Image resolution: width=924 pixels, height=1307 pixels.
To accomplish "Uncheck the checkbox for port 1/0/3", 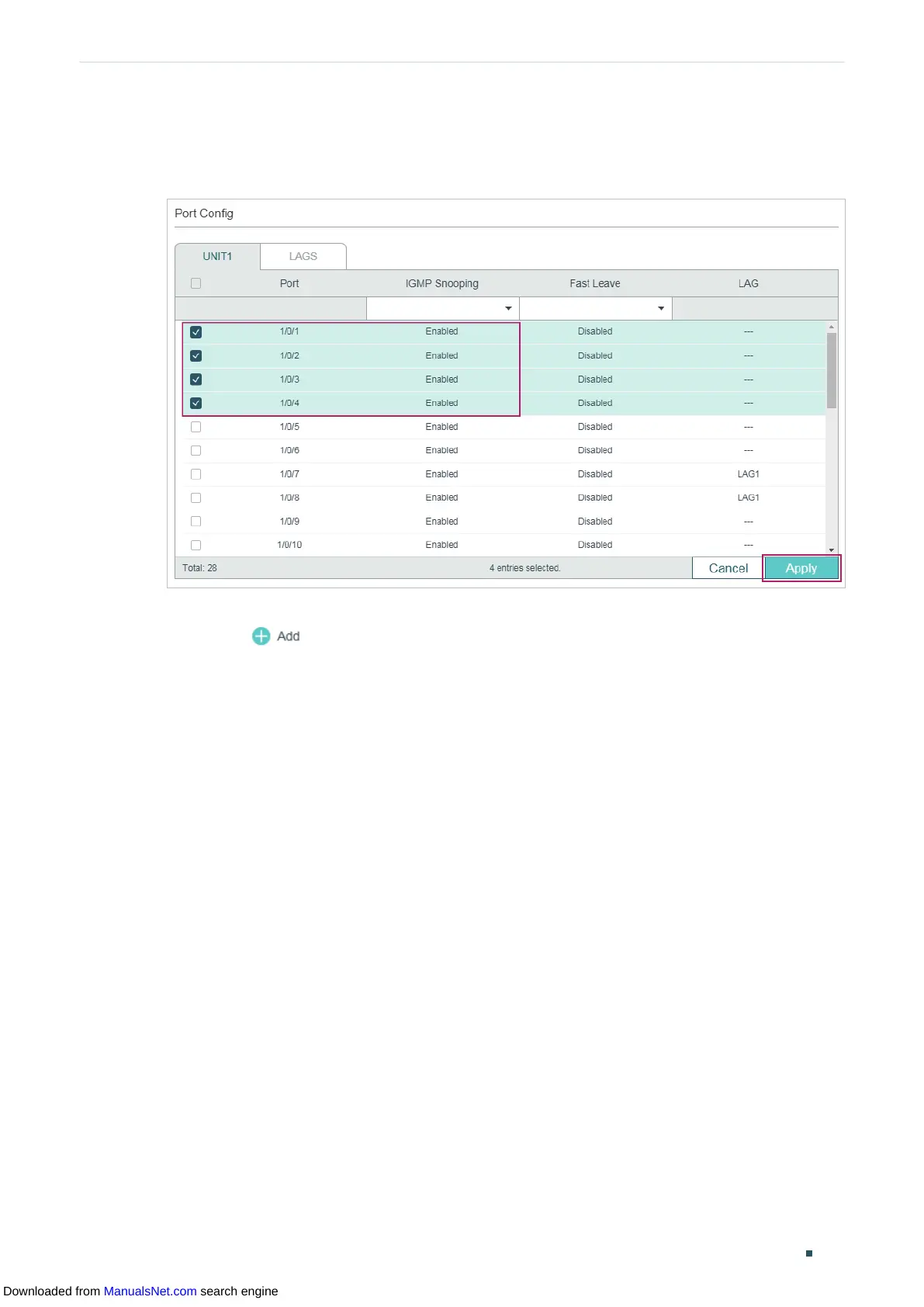I will (196, 380).
